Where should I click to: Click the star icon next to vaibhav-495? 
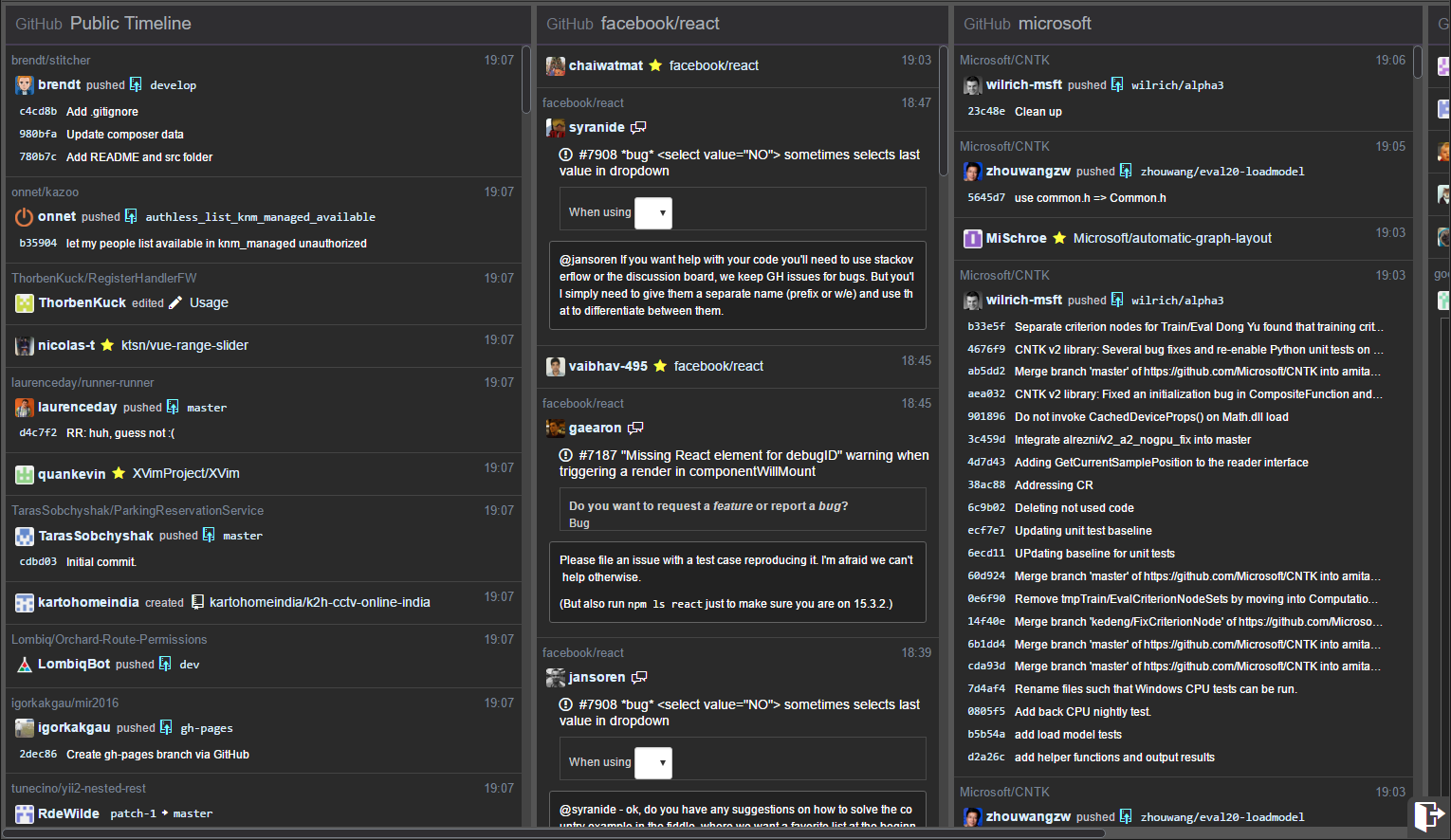(660, 366)
